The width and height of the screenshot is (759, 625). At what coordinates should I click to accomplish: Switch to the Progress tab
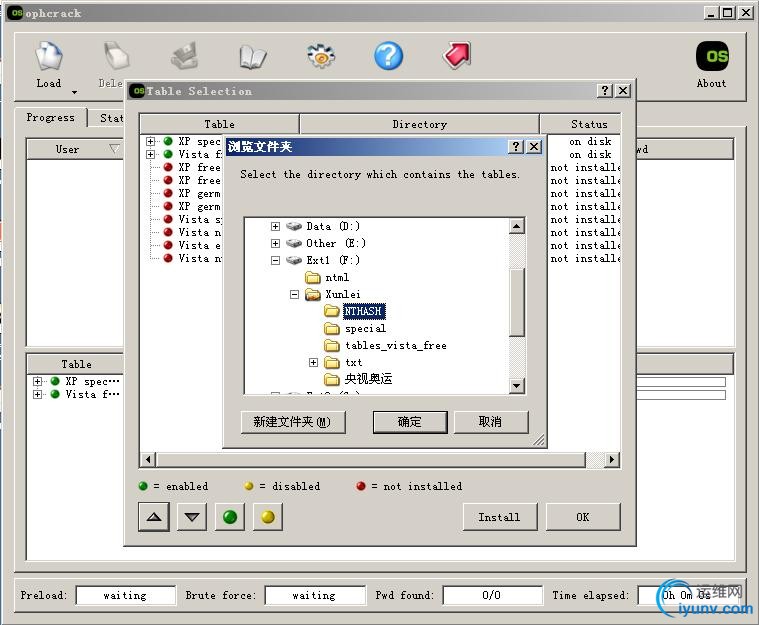coord(51,118)
